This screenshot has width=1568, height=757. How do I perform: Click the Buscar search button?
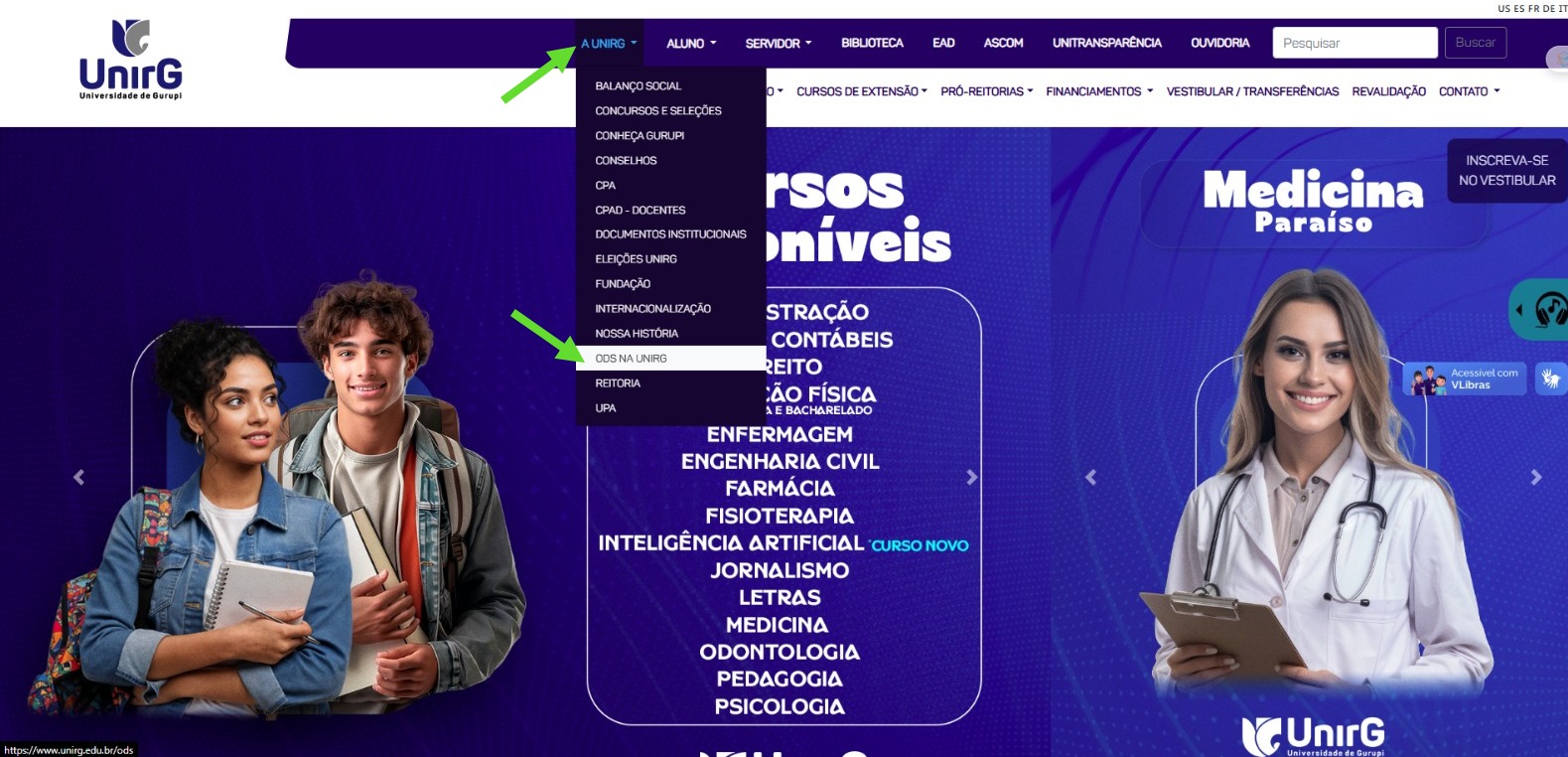click(x=1475, y=43)
